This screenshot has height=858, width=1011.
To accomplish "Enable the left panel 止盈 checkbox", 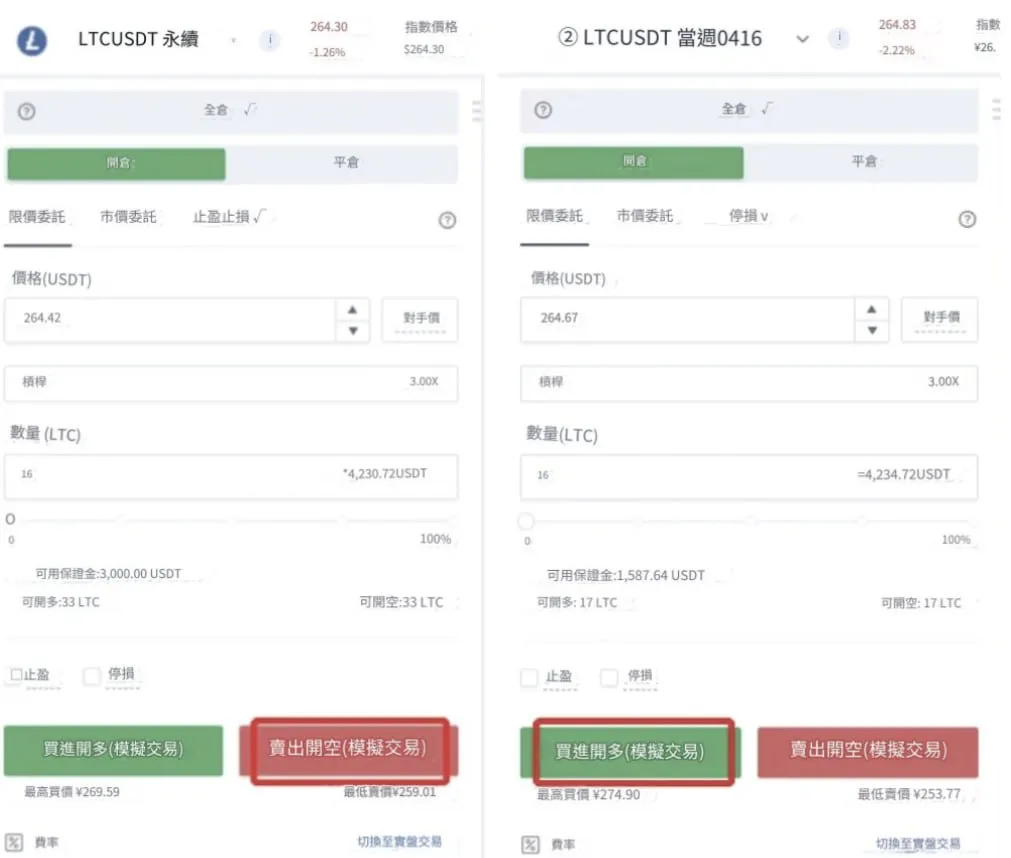I will [x=16, y=676].
